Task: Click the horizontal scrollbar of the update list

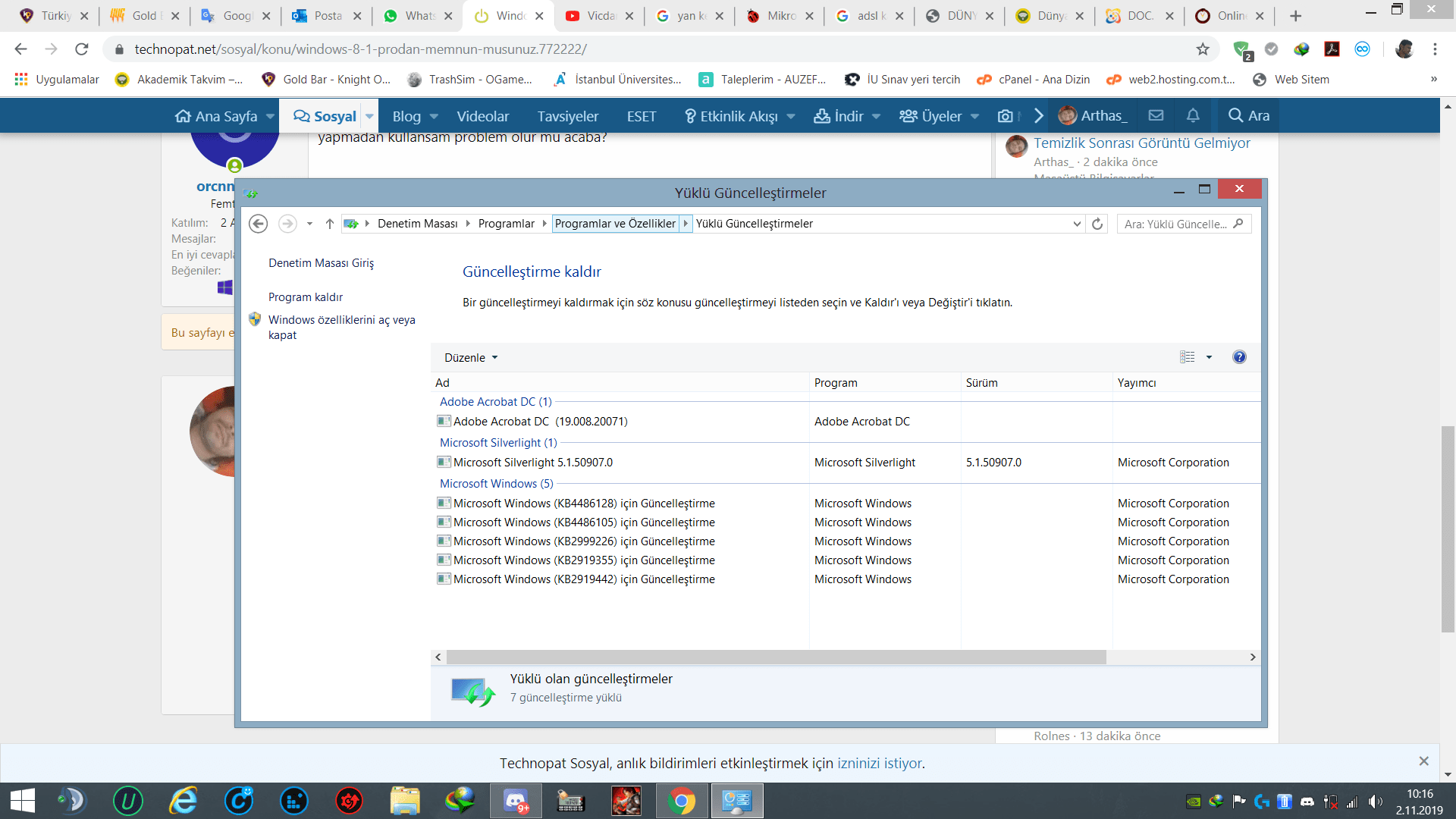Action: coord(776,657)
